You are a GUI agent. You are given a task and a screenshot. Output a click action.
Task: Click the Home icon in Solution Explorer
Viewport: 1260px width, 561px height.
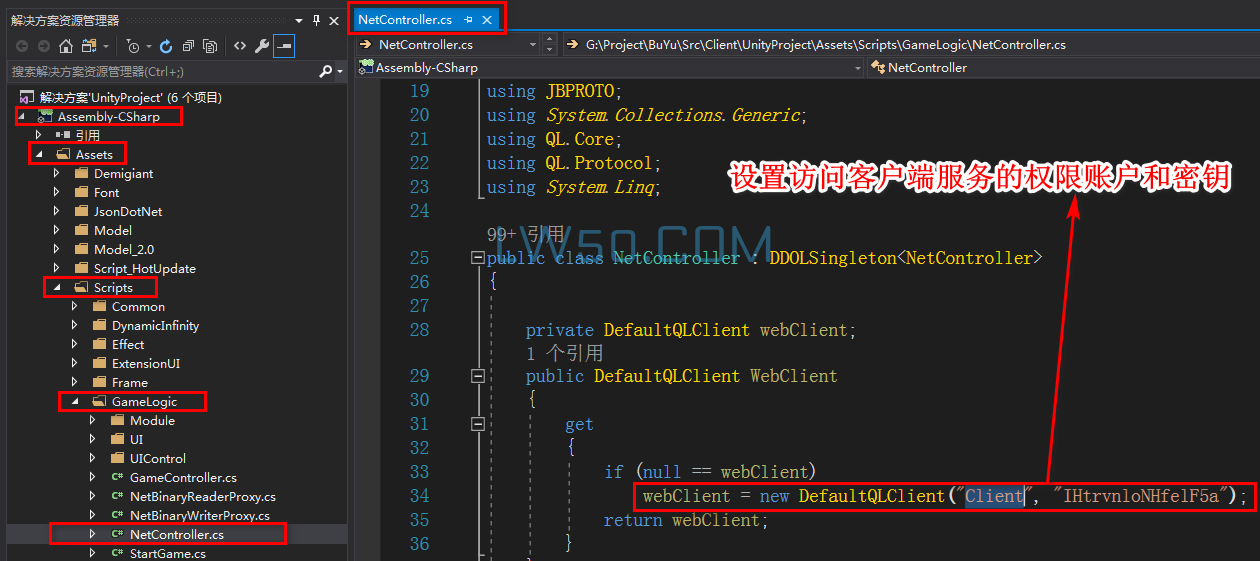[x=66, y=46]
